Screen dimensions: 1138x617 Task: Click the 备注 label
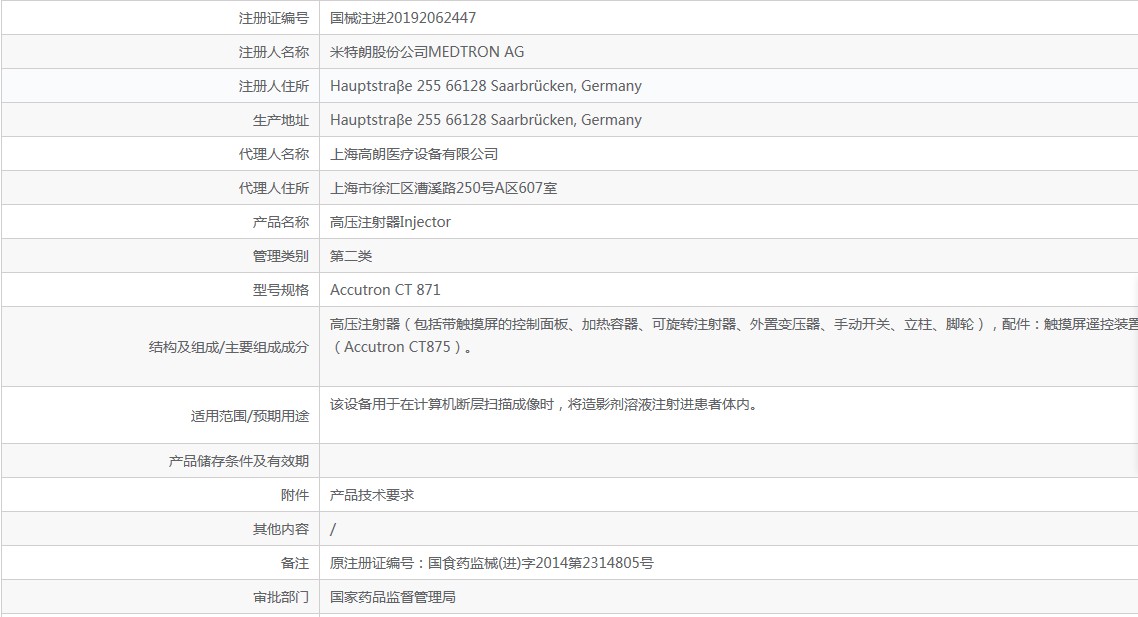click(295, 563)
